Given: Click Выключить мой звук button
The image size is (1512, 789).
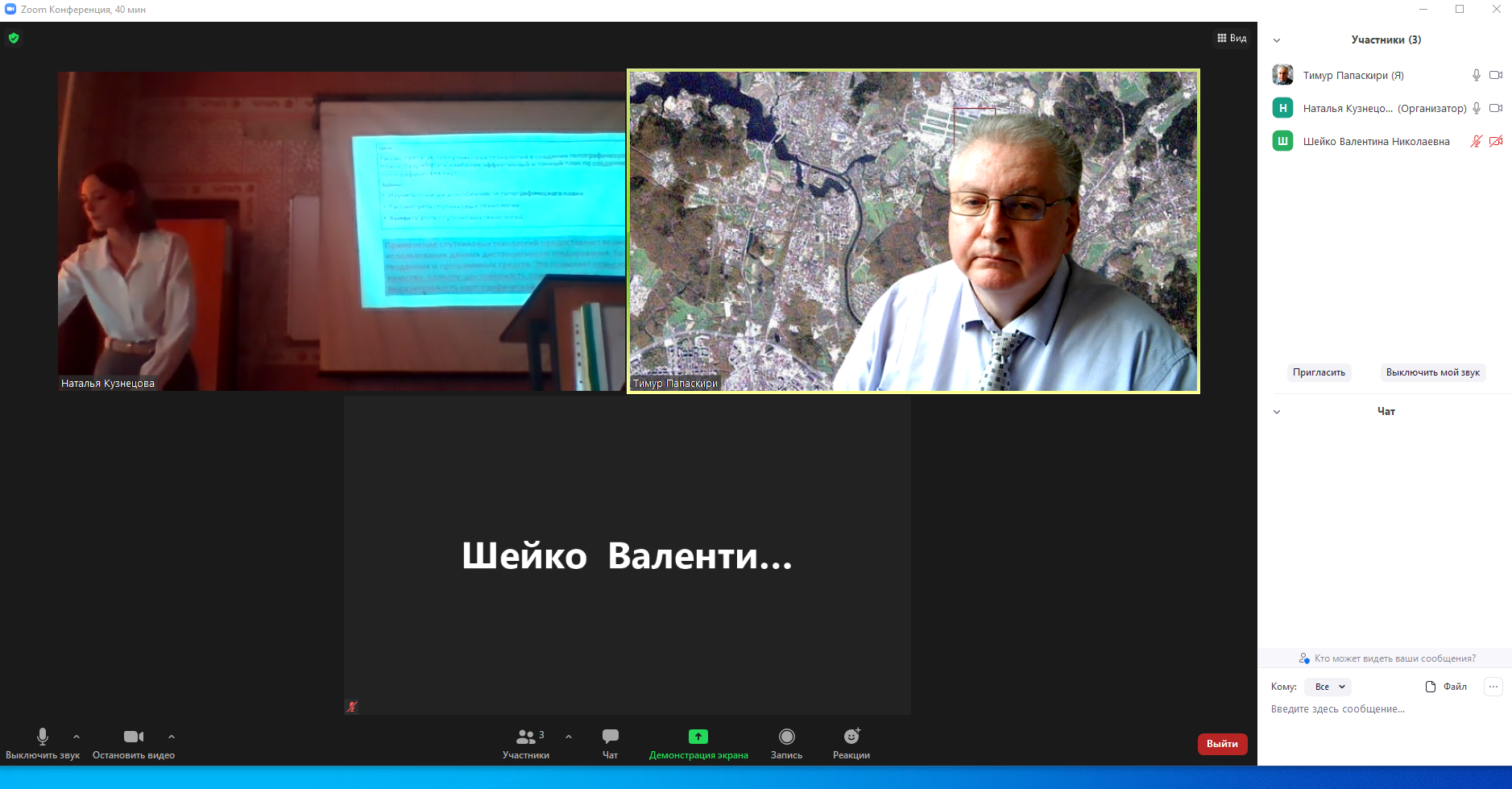Looking at the screenshot, I should [x=1433, y=372].
